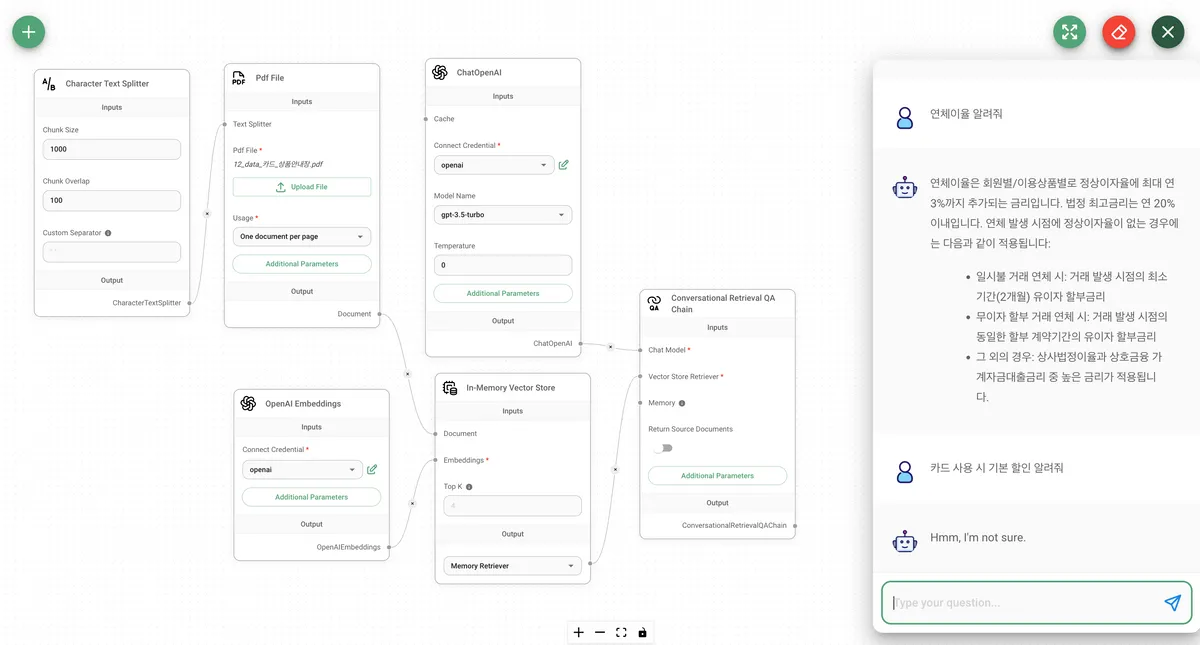Zoom out of the canvas with the minus control

(x=600, y=632)
